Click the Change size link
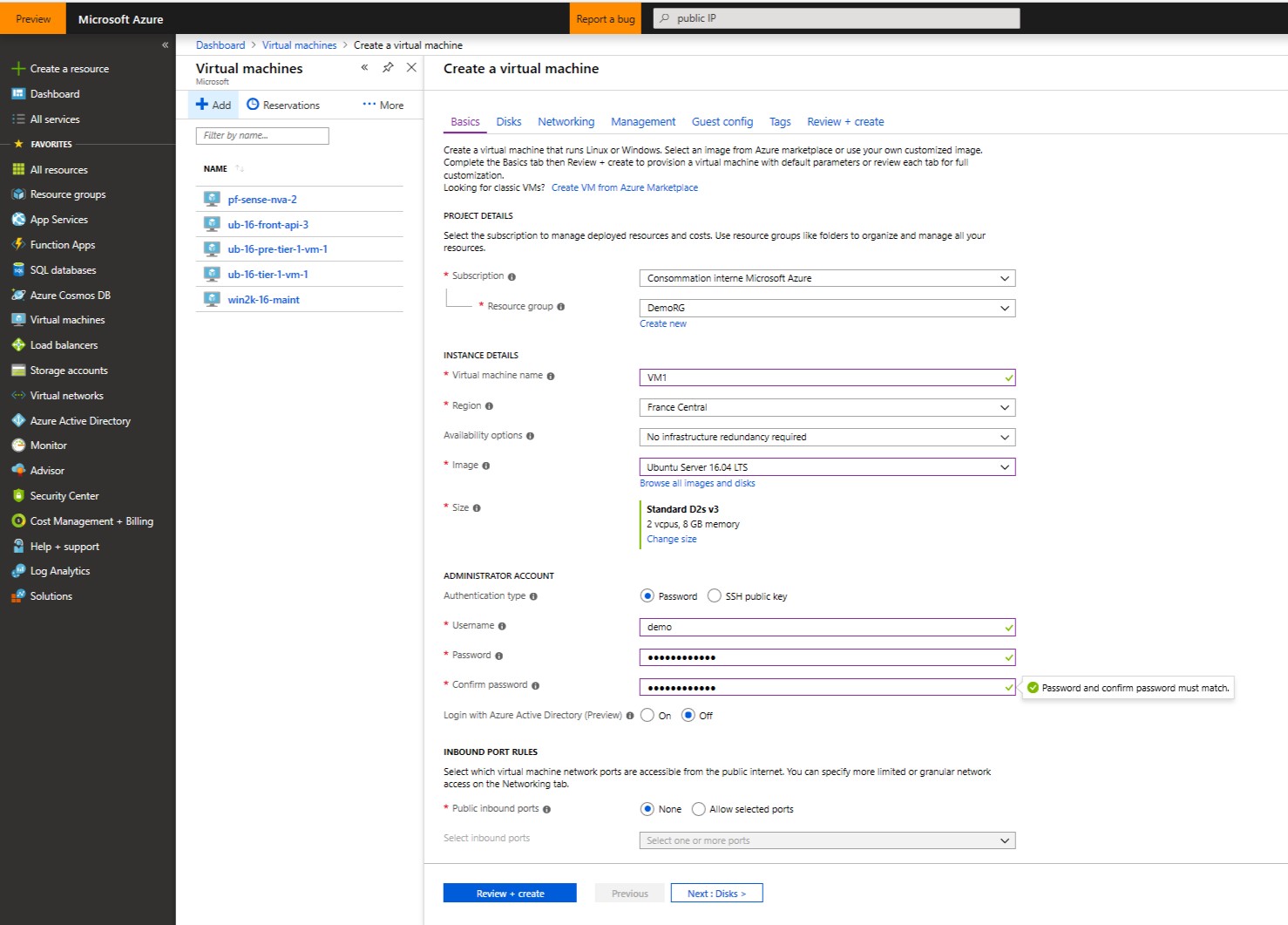The height and width of the screenshot is (925, 1288). tap(672, 540)
